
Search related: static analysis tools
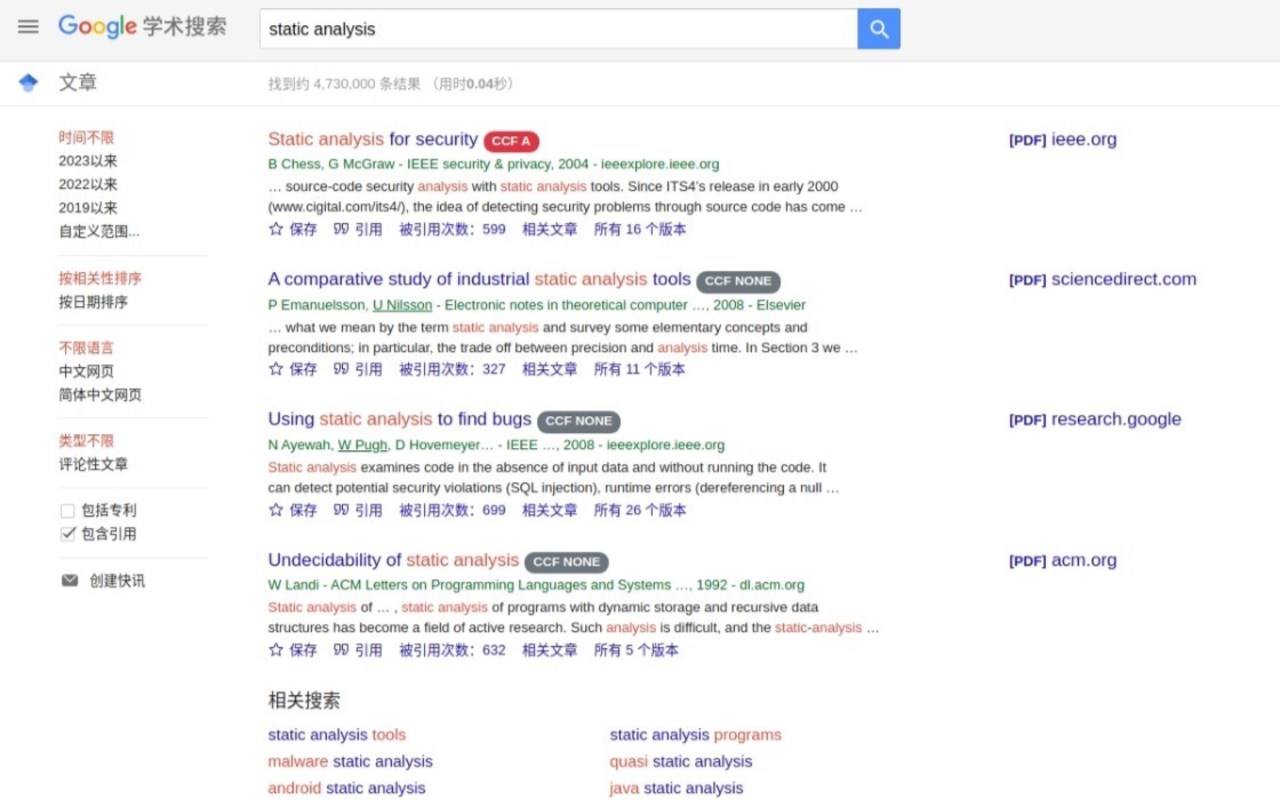[x=337, y=735]
